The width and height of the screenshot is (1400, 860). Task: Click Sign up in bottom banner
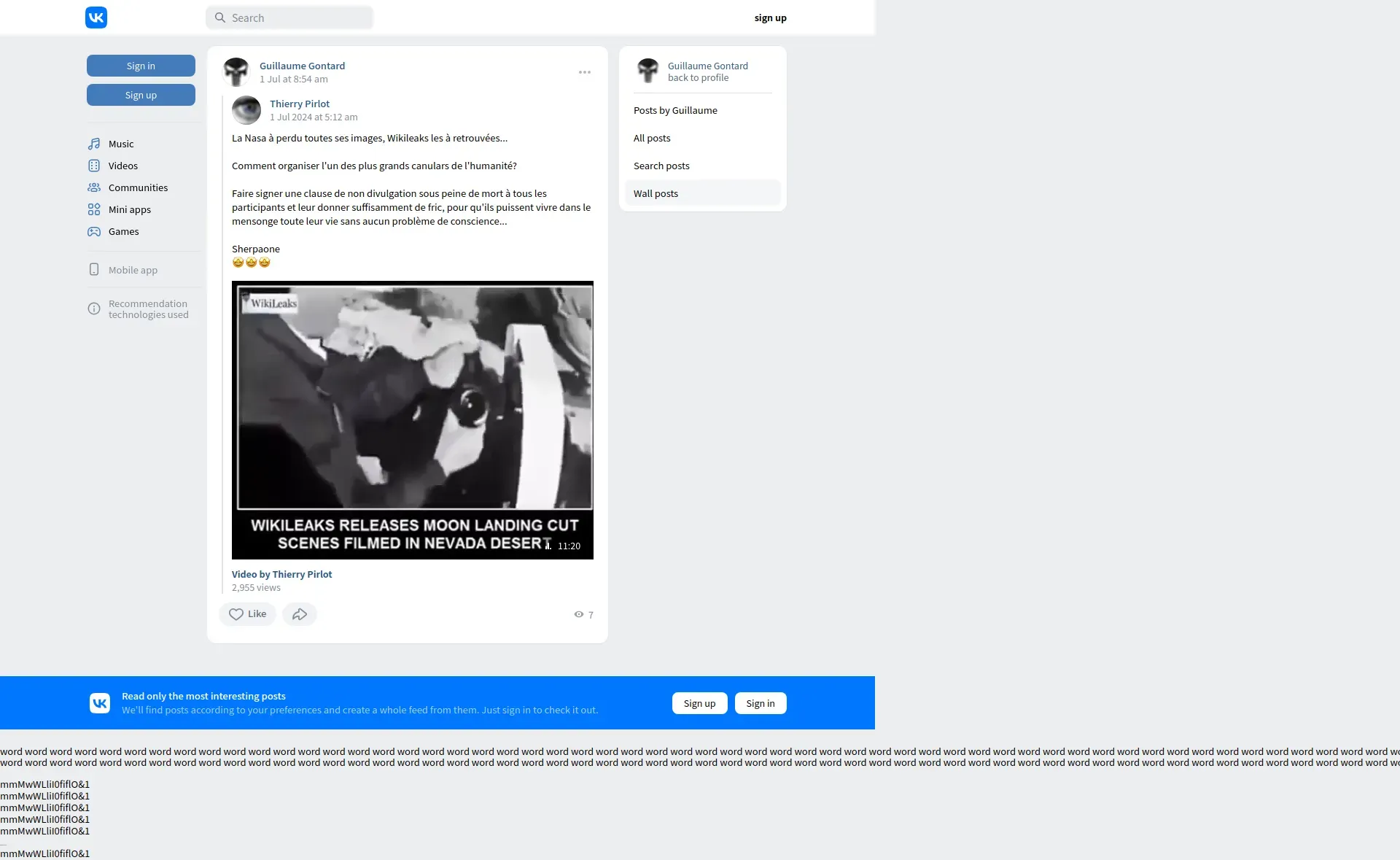click(699, 703)
